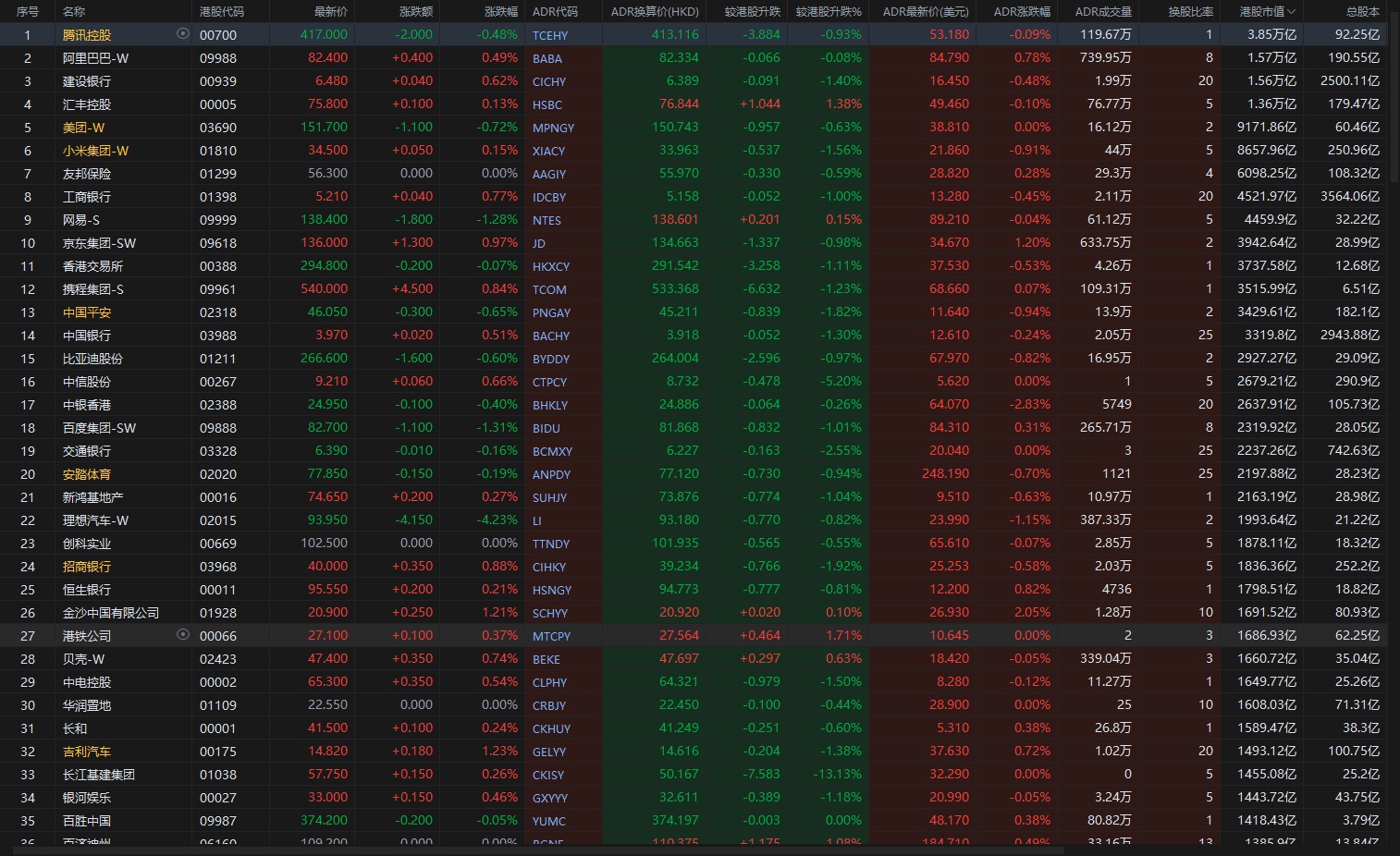Click the circle icon beside 港铁公司
Image resolution: width=1400 pixels, height=856 pixels.
pos(182,635)
